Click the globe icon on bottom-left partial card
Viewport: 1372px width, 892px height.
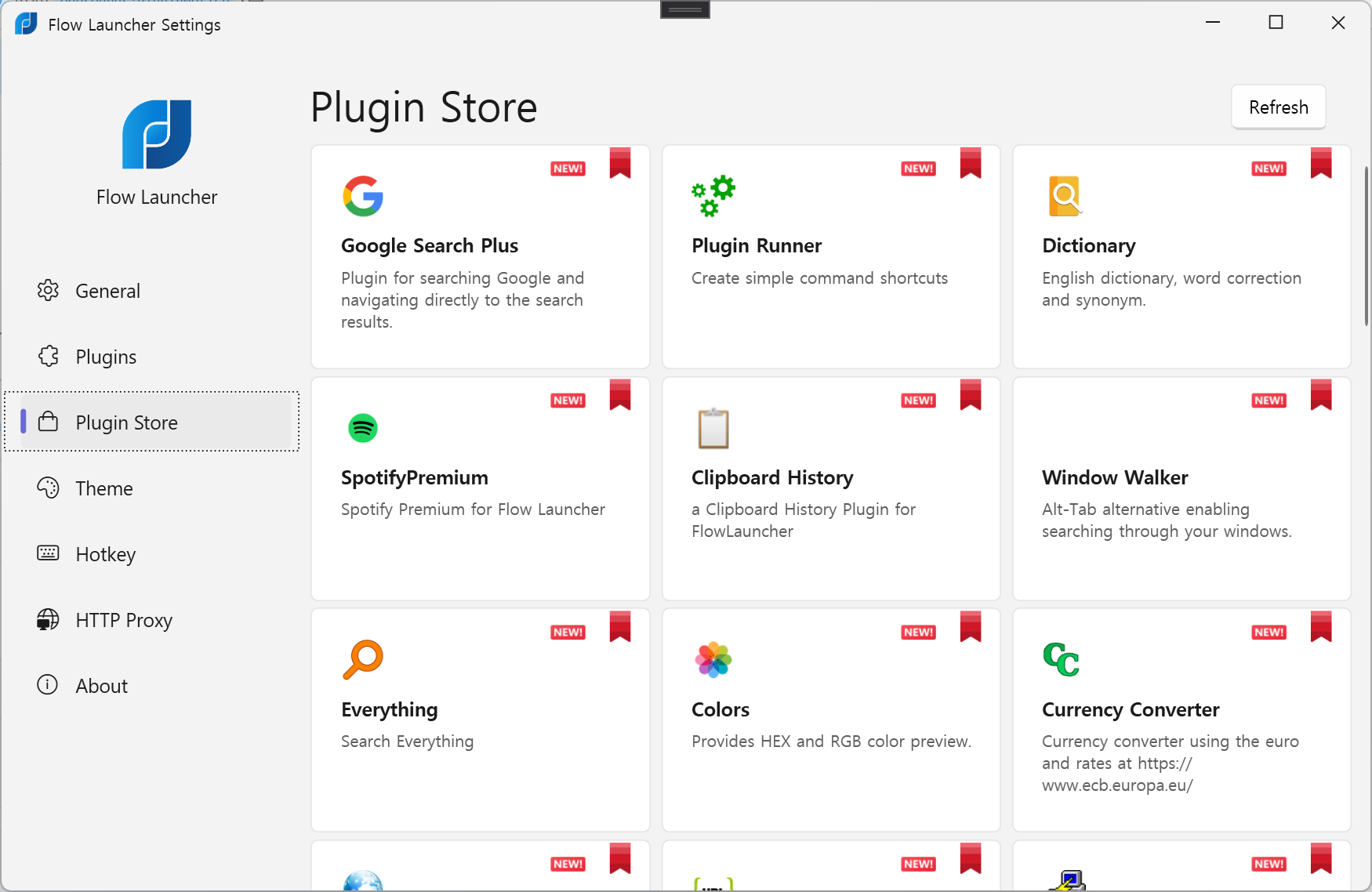(363, 881)
